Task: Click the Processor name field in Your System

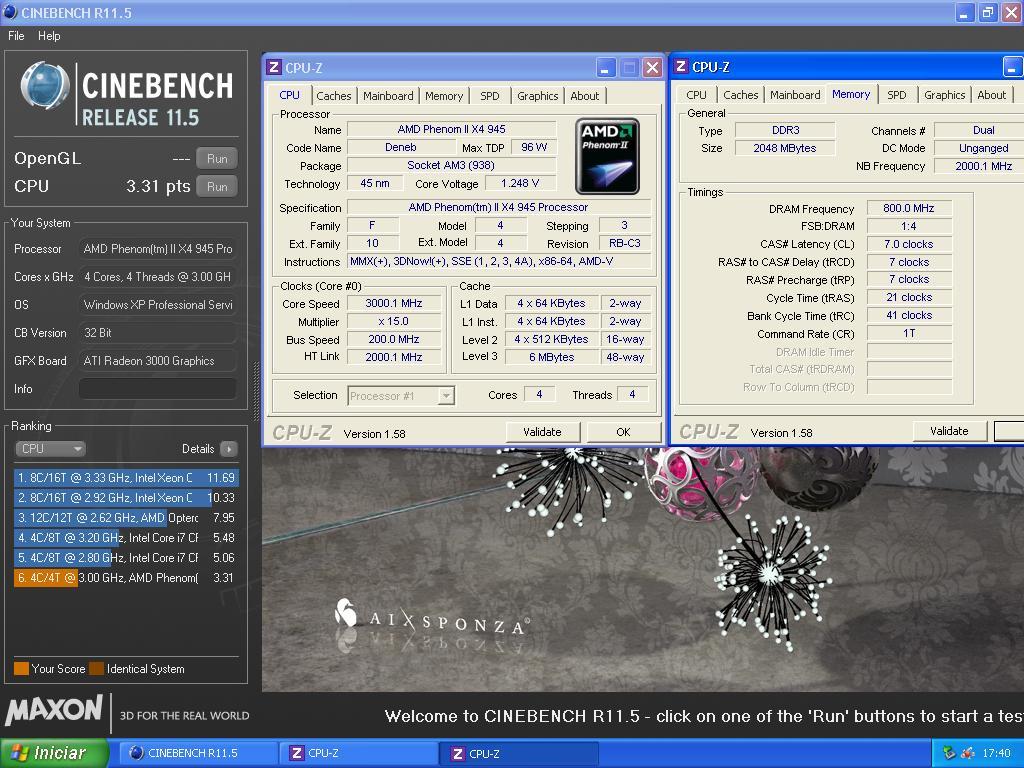Action: click(x=157, y=249)
